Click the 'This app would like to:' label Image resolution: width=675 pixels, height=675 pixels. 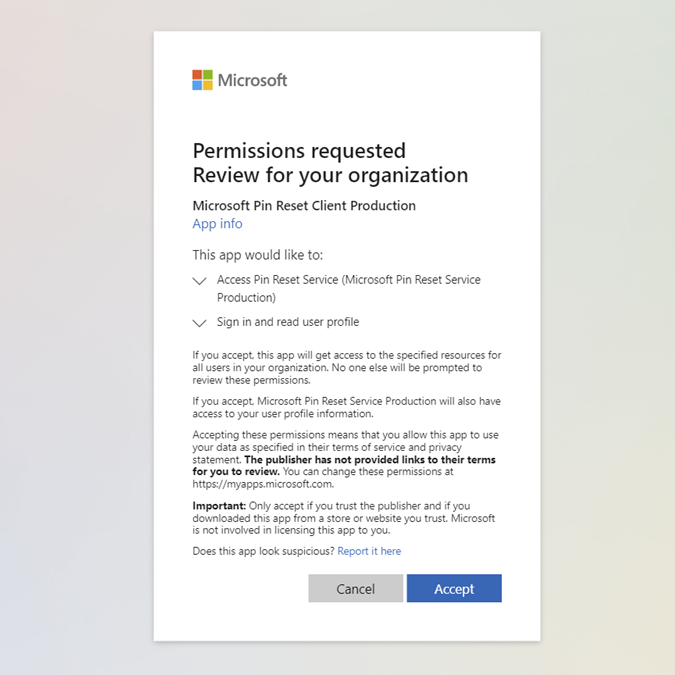(x=257, y=255)
